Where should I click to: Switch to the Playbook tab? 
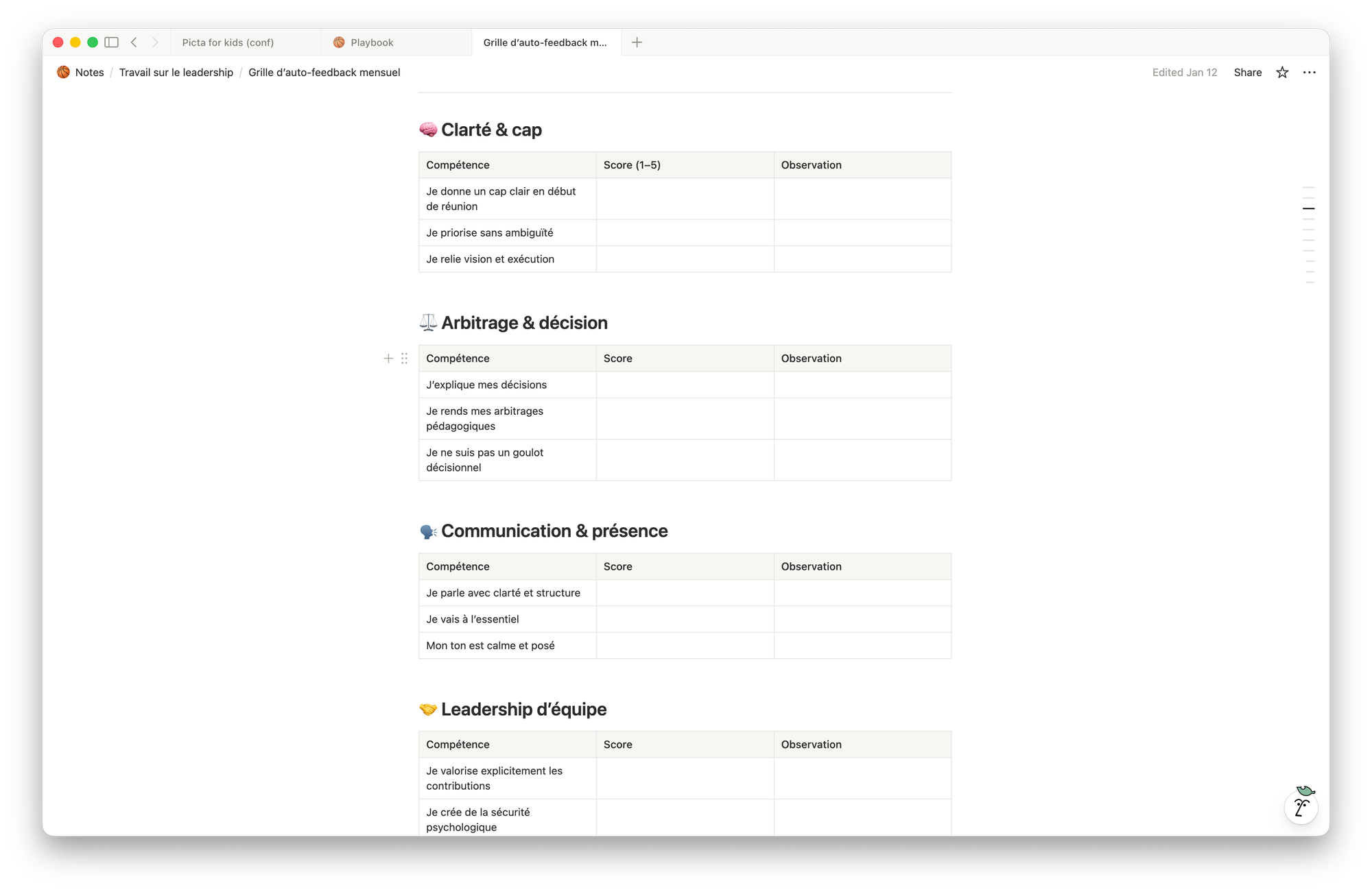coord(372,43)
